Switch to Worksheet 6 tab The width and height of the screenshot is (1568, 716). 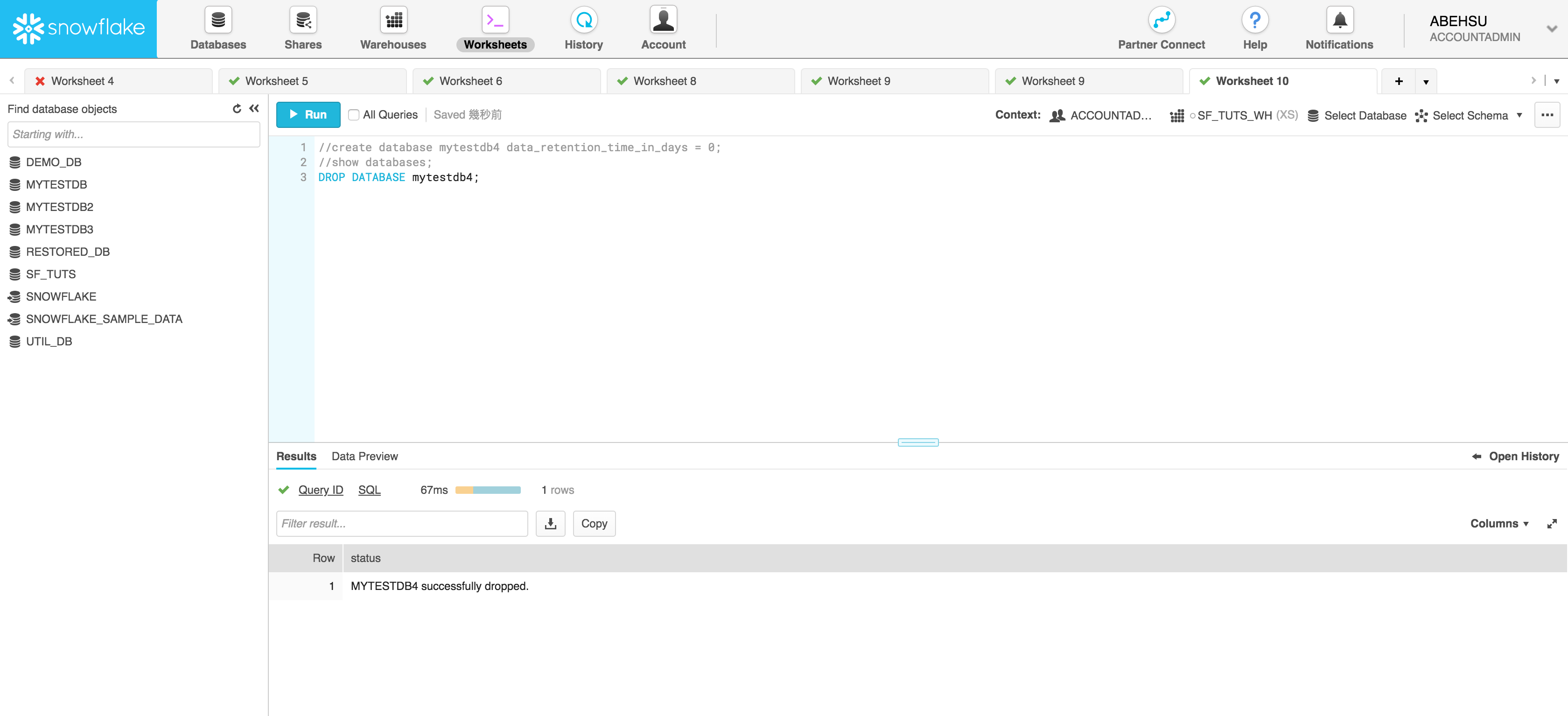coord(506,81)
